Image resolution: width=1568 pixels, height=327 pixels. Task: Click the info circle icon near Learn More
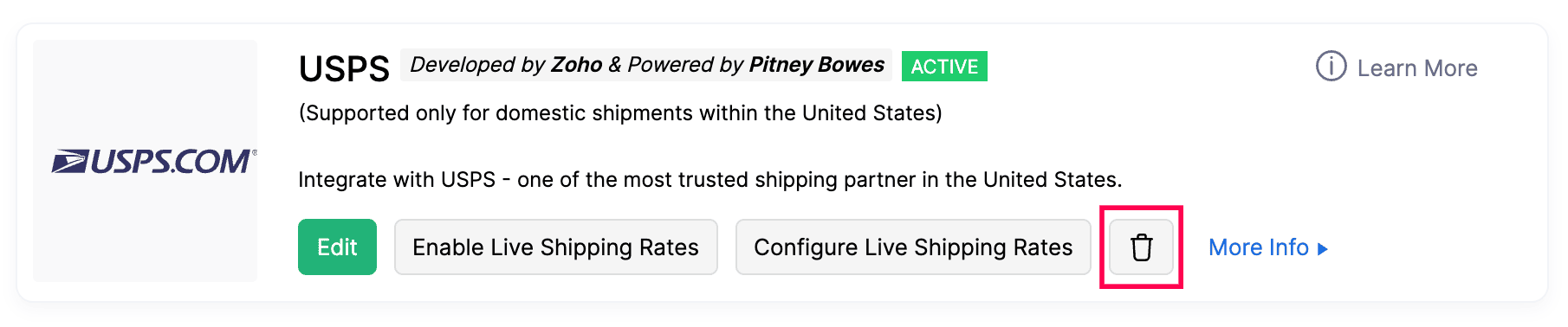[1331, 66]
